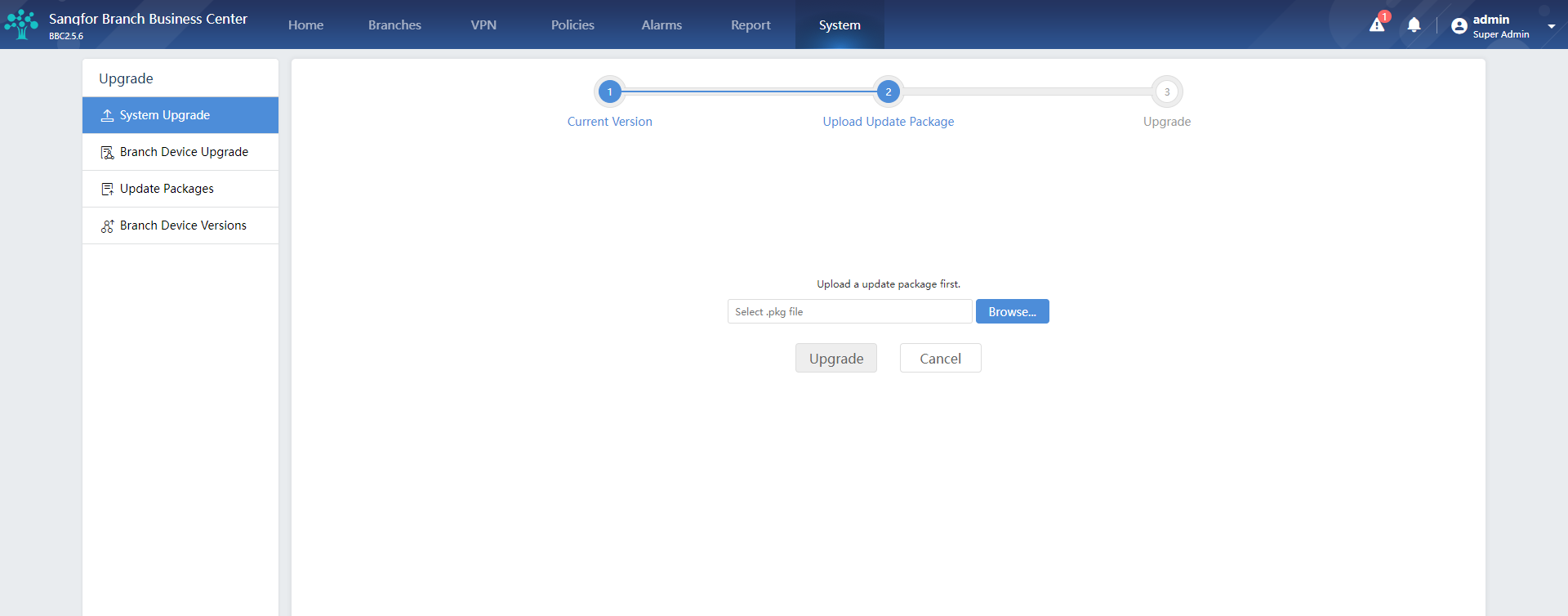
Task: Click the Branch Device Upgrade icon
Action: coord(107,152)
